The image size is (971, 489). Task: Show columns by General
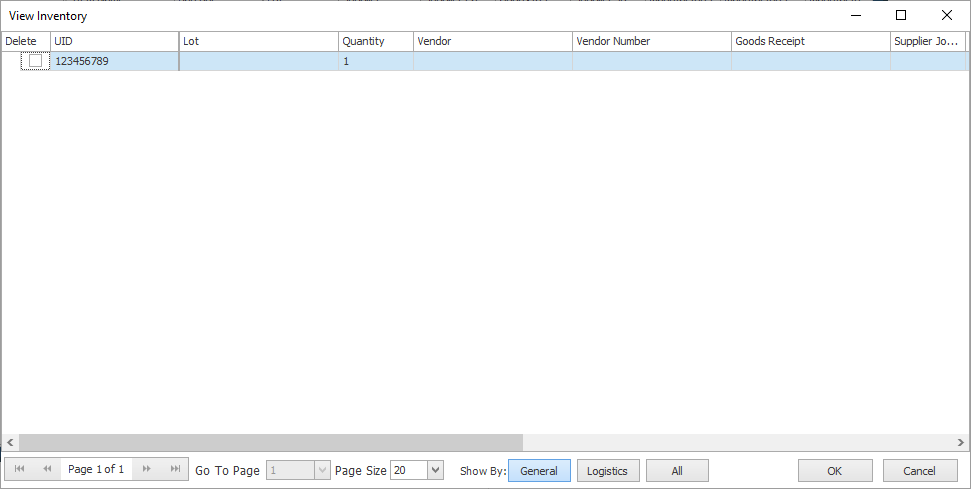tap(539, 471)
